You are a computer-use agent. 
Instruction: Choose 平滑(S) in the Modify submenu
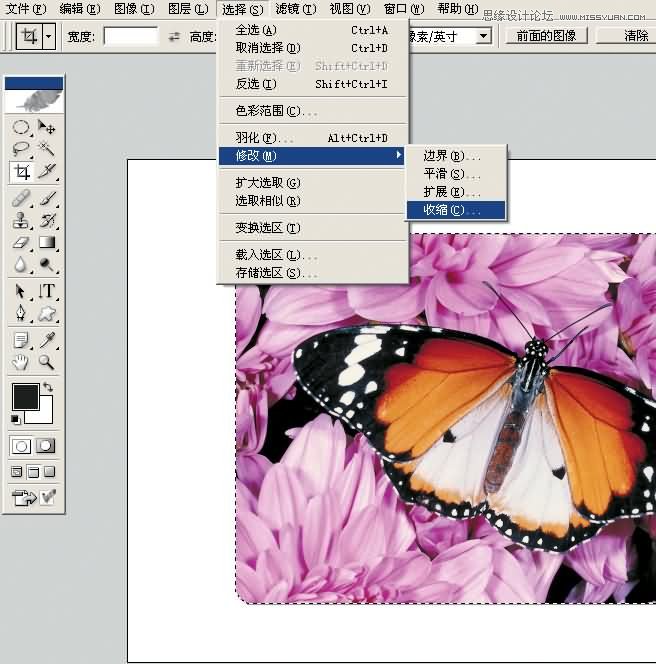(x=456, y=174)
